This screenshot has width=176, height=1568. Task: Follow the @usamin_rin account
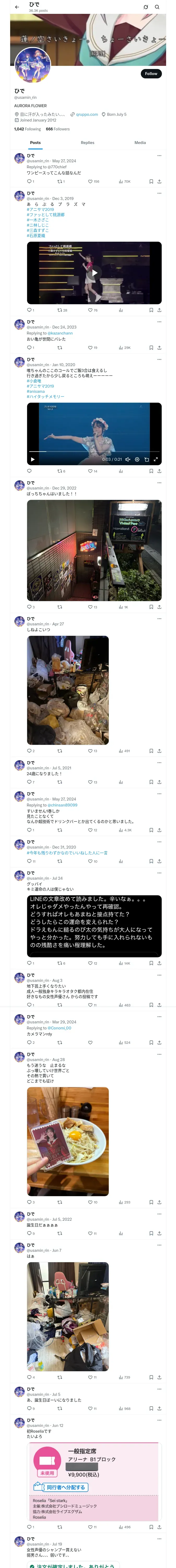click(151, 74)
